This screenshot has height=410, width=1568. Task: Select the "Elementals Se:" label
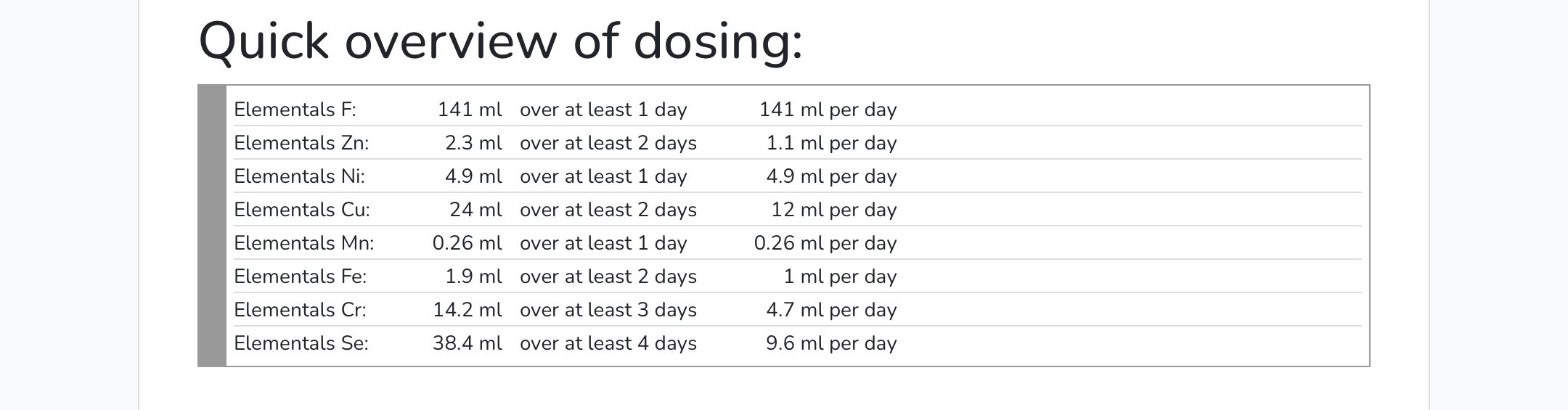tap(301, 343)
